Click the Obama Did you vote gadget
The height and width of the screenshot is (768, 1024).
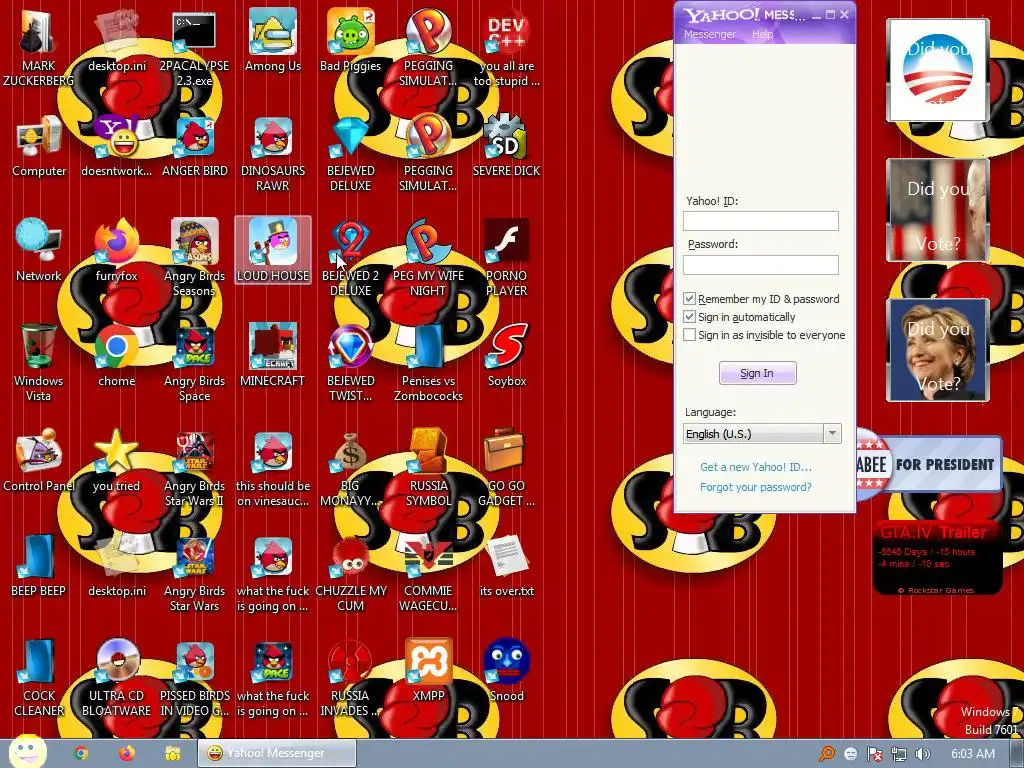point(937,70)
